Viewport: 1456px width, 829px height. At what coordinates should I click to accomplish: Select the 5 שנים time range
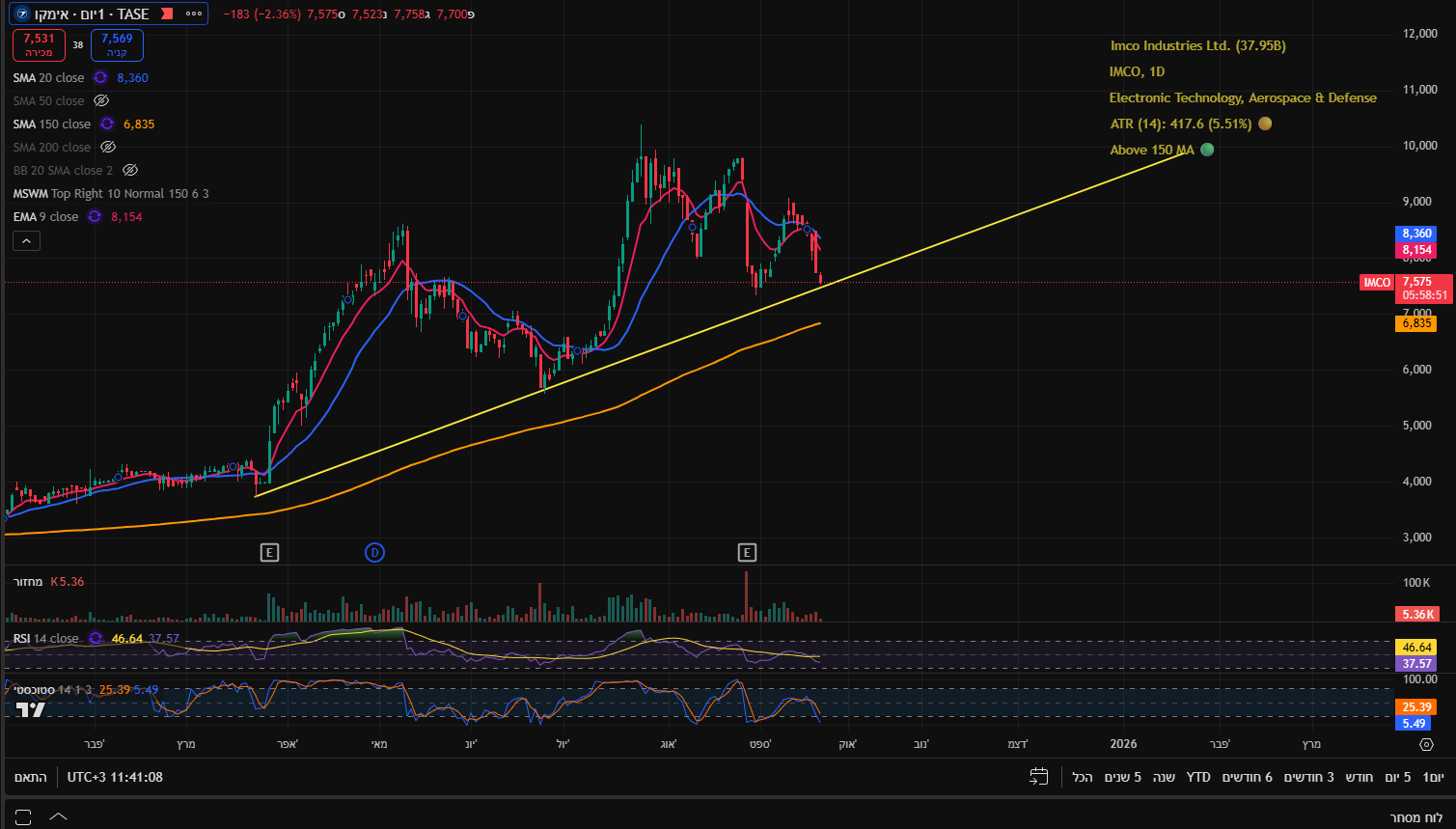click(x=1123, y=777)
